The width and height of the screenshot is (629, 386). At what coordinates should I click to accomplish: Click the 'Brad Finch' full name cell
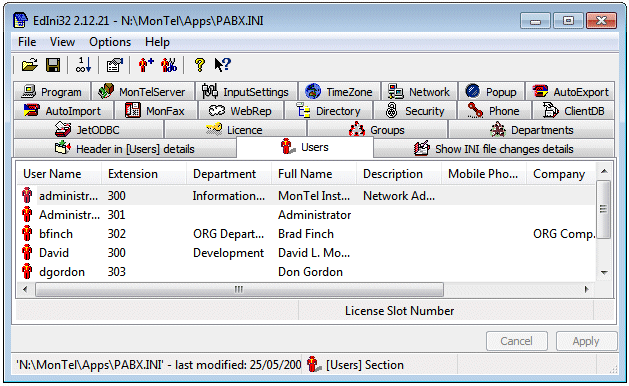point(306,234)
